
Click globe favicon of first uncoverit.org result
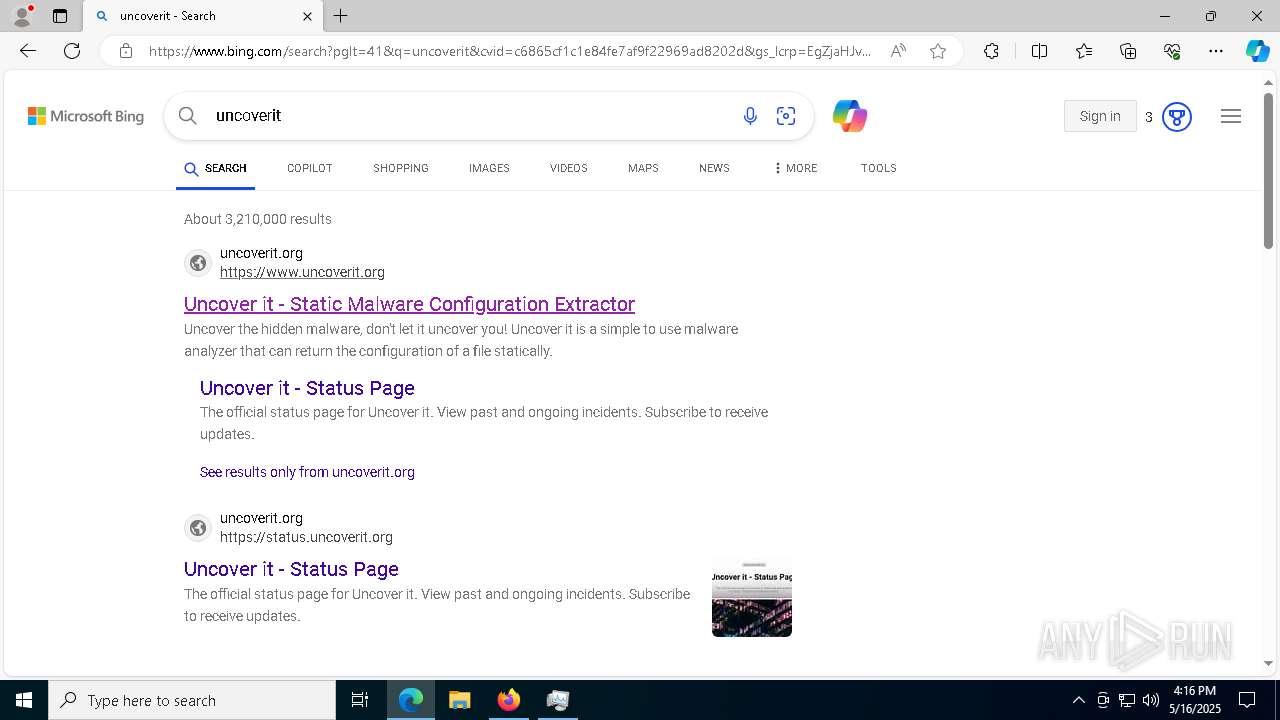point(198,263)
